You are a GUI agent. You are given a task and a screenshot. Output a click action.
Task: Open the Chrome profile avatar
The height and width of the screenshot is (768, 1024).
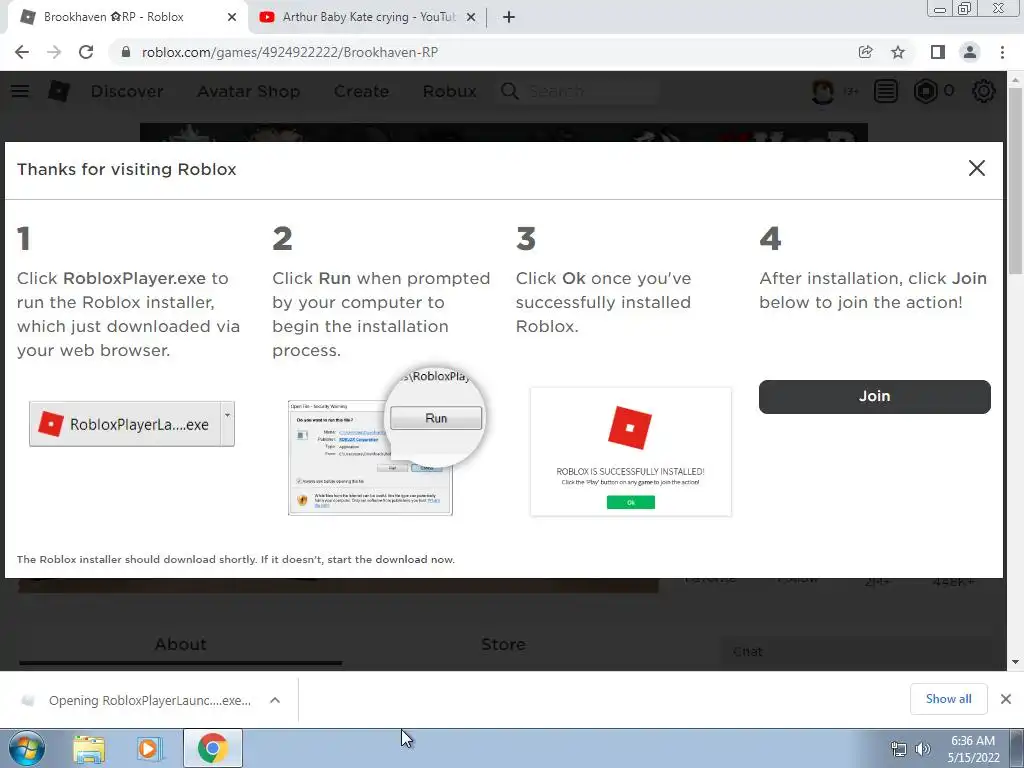(970, 52)
